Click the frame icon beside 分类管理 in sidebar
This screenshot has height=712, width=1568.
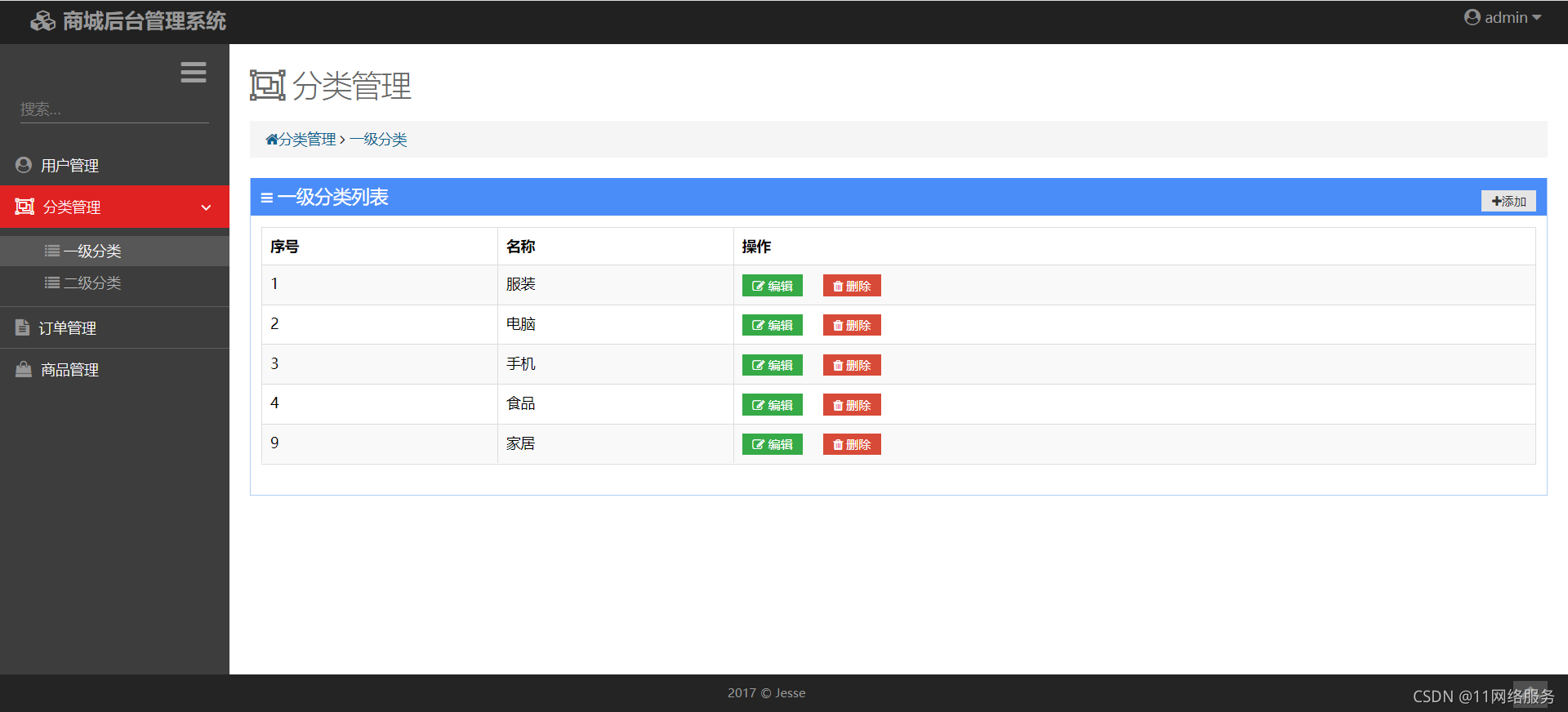[x=24, y=207]
